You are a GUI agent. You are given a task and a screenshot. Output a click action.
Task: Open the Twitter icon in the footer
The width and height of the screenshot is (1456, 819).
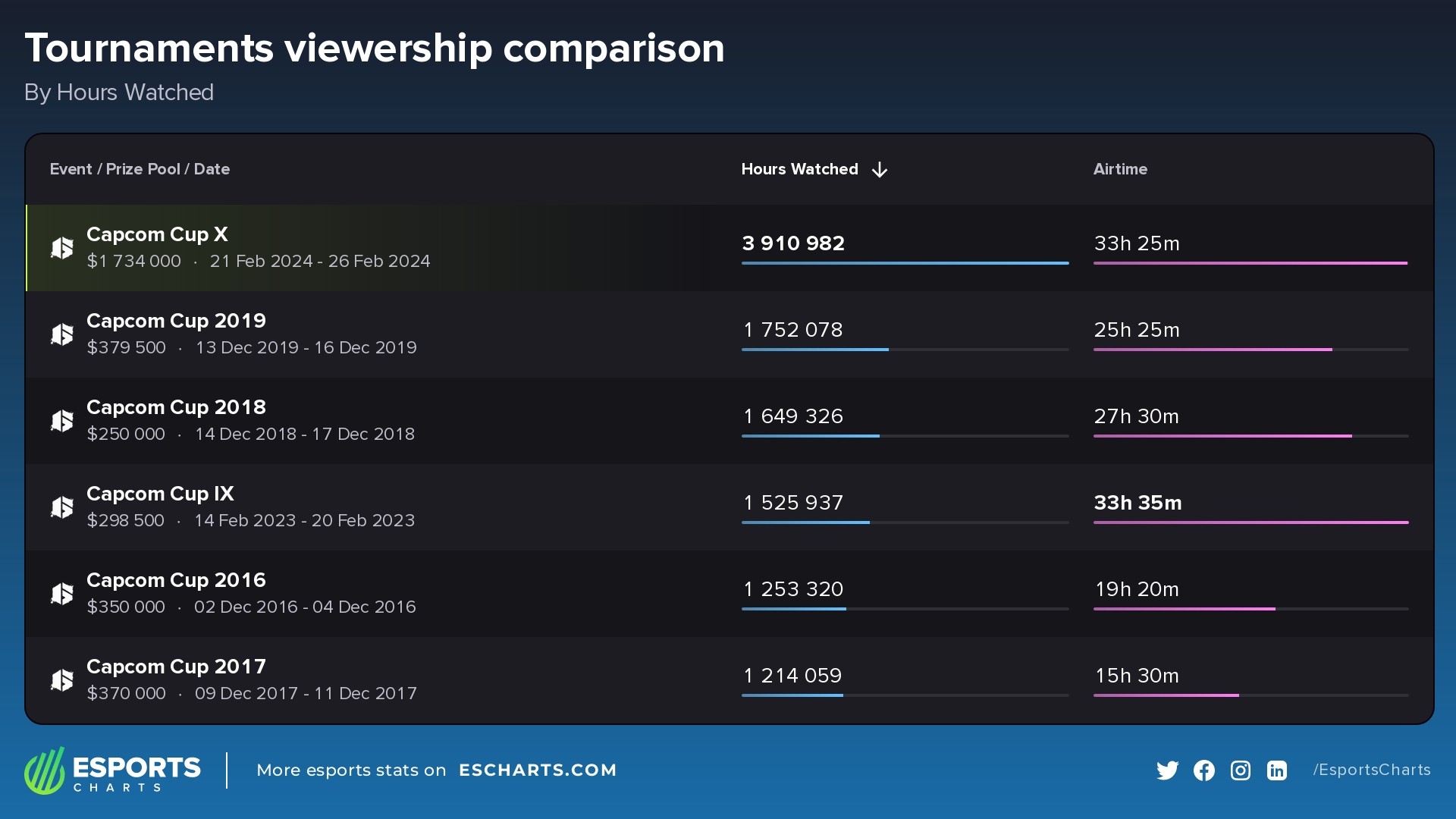point(1168,770)
